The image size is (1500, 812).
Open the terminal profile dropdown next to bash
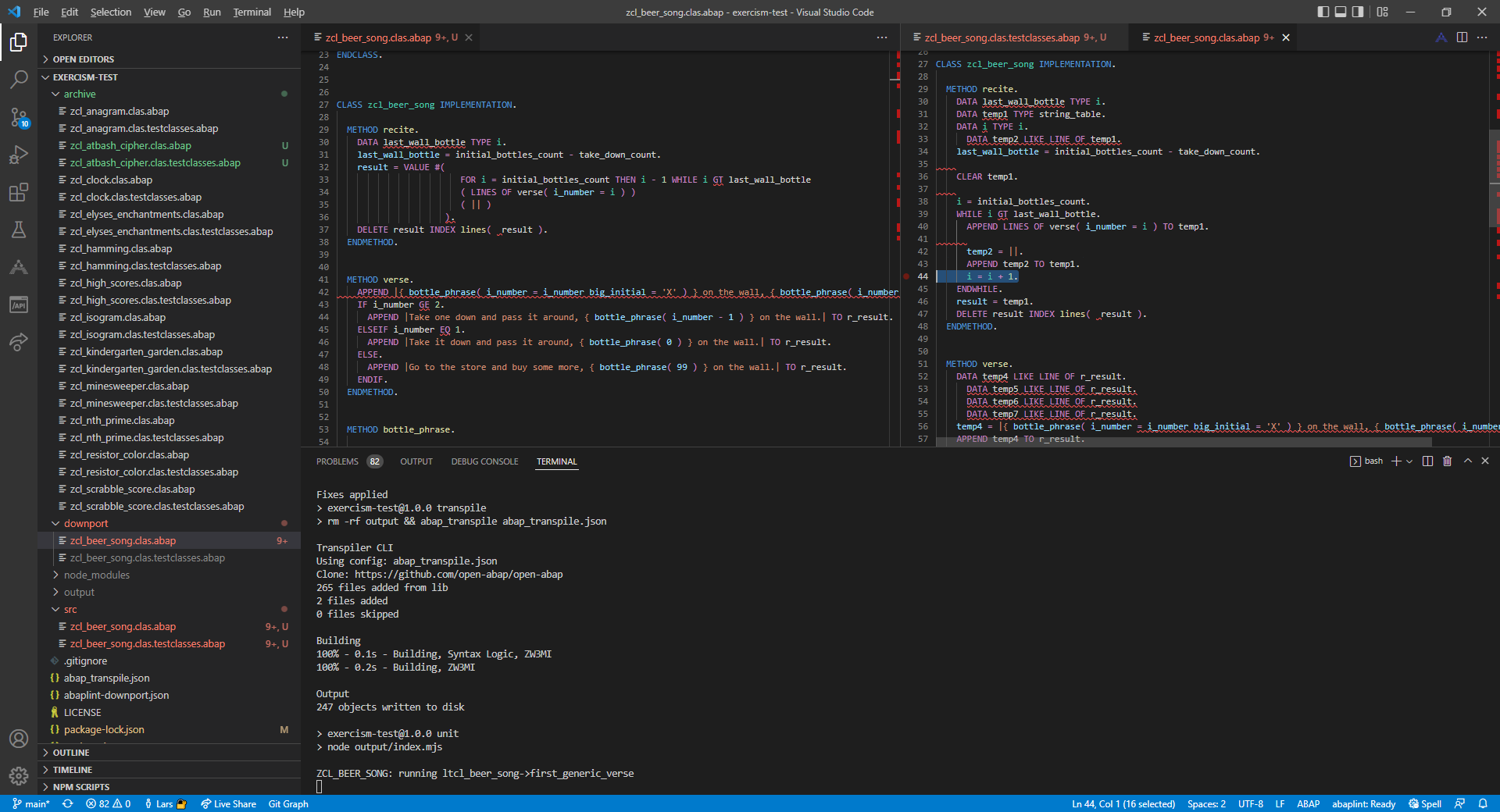(1409, 461)
